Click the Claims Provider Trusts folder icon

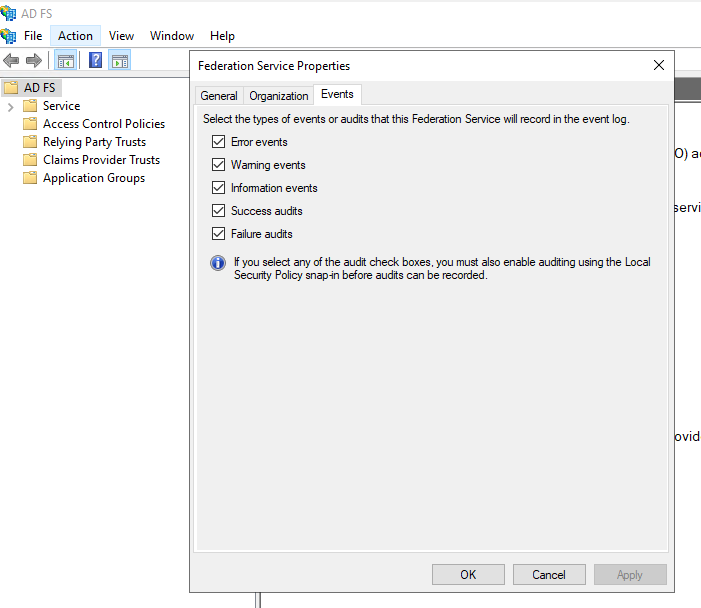pyautogui.click(x=30, y=160)
